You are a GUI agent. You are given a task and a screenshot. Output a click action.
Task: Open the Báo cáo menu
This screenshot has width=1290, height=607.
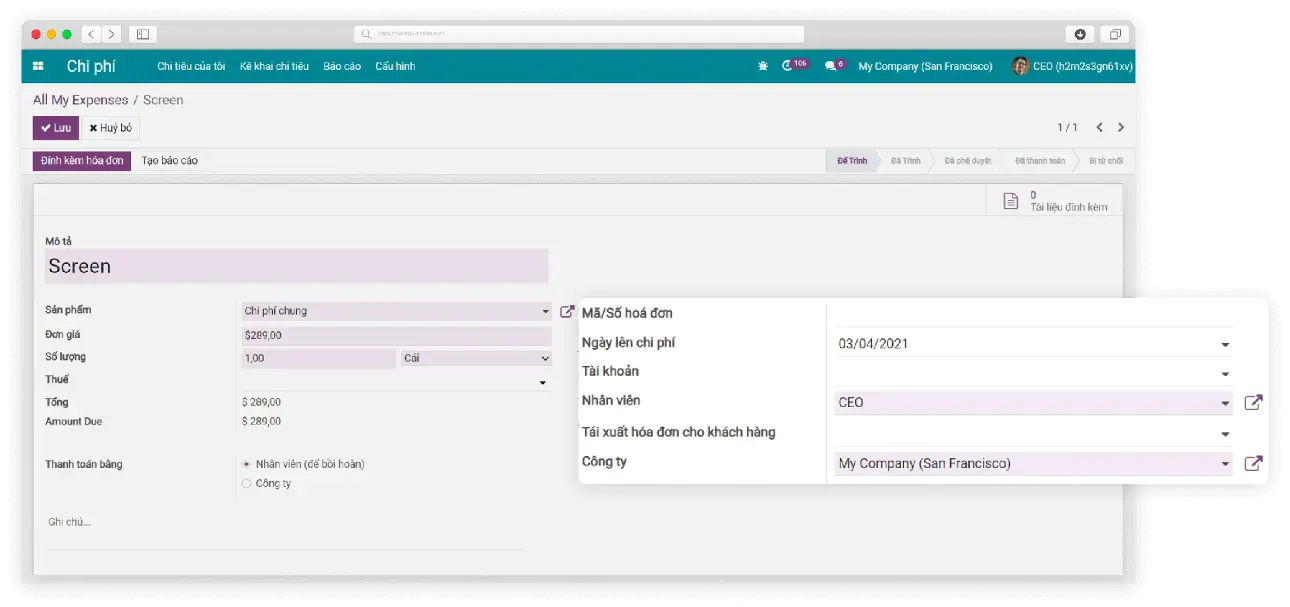[x=342, y=66]
